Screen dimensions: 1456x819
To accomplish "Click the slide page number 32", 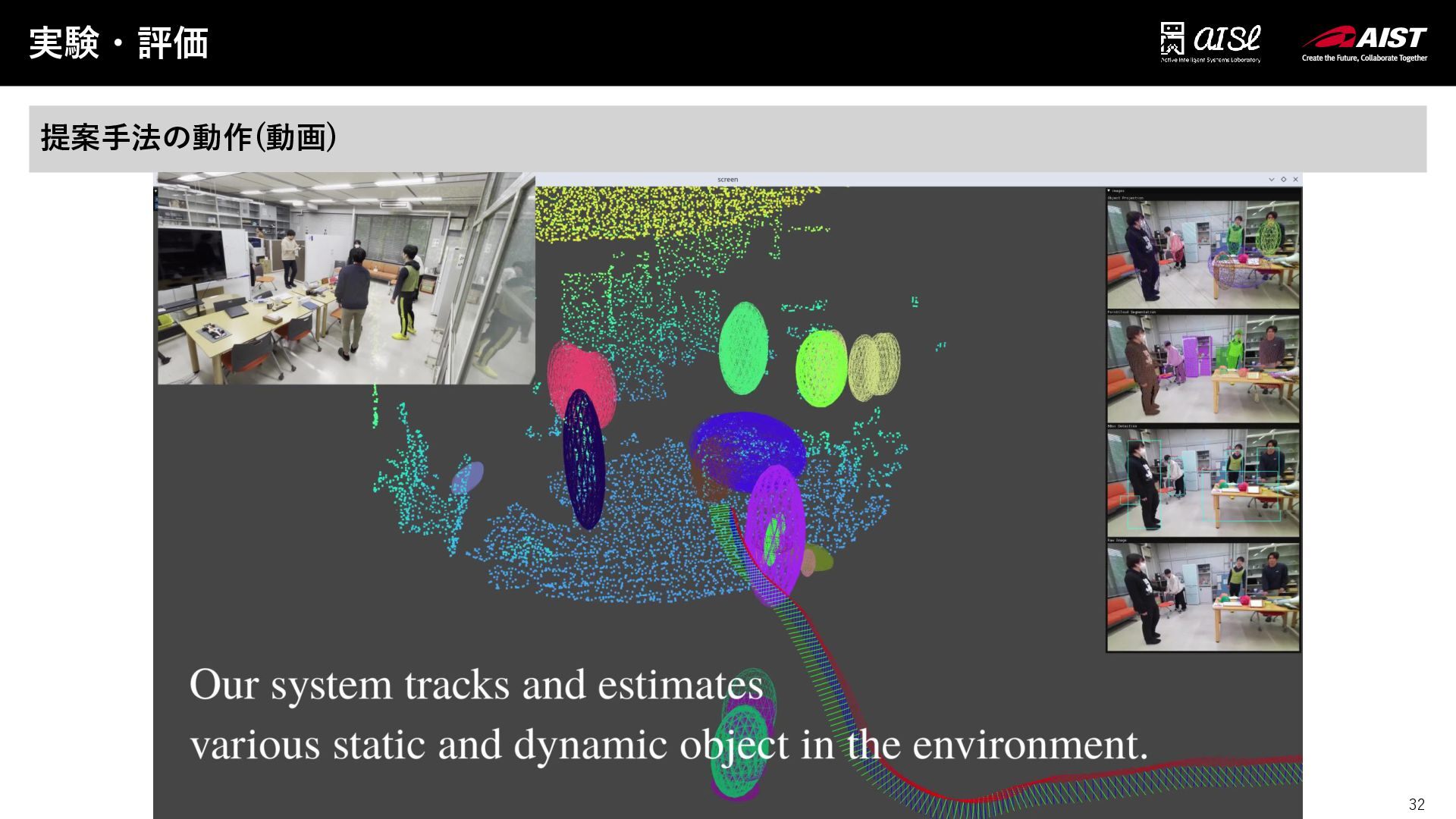I will click(1416, 804).
